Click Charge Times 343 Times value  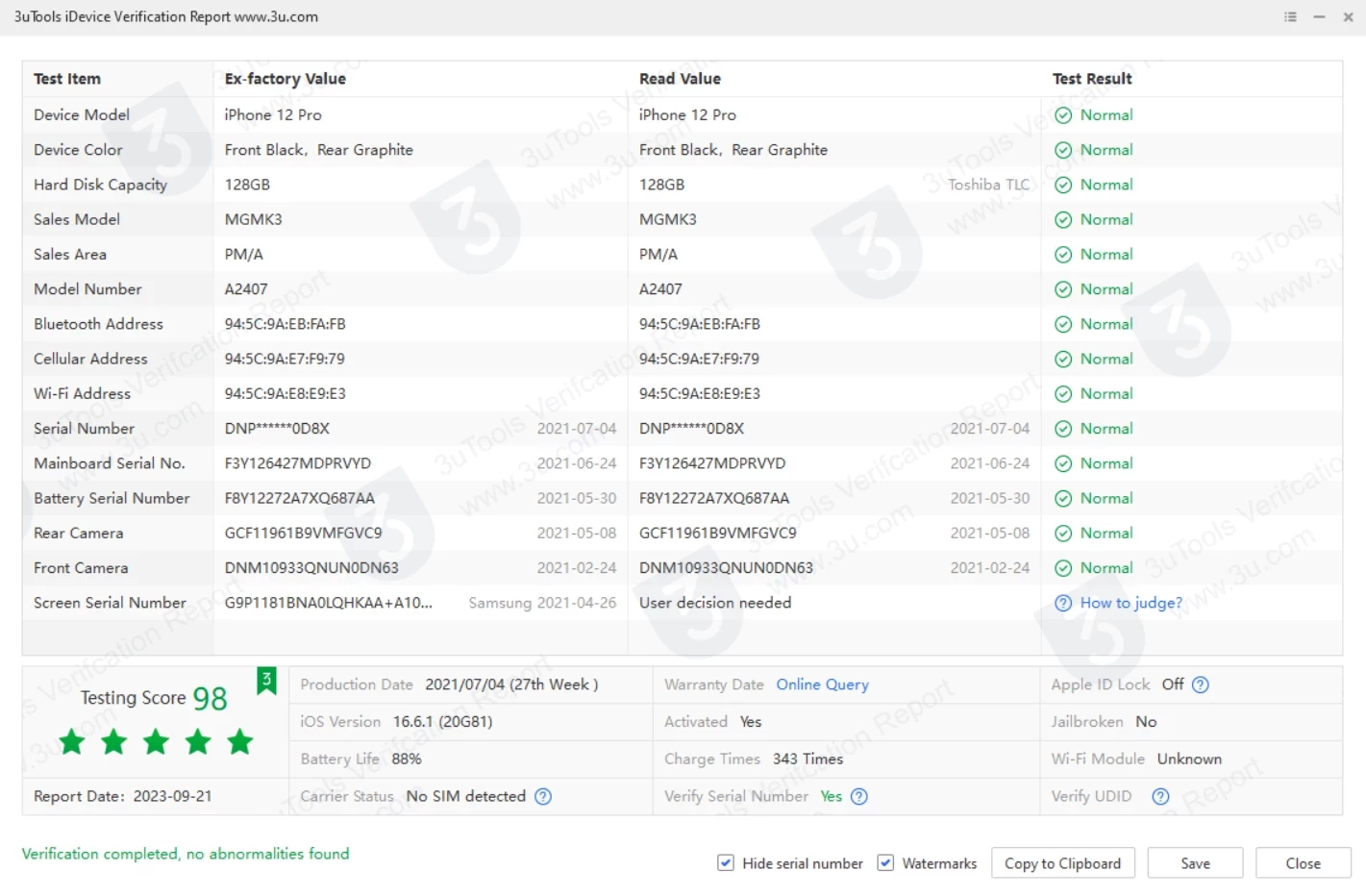click(x=807, y=759)
